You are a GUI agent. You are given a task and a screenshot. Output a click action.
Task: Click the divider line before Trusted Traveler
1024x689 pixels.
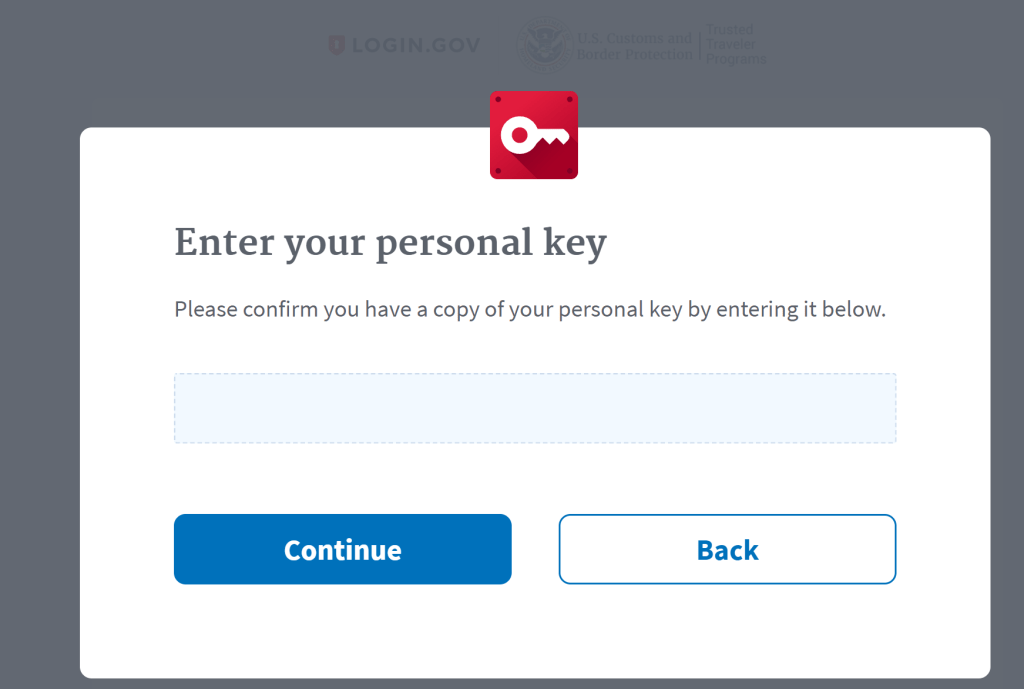[x=699, y=44]
